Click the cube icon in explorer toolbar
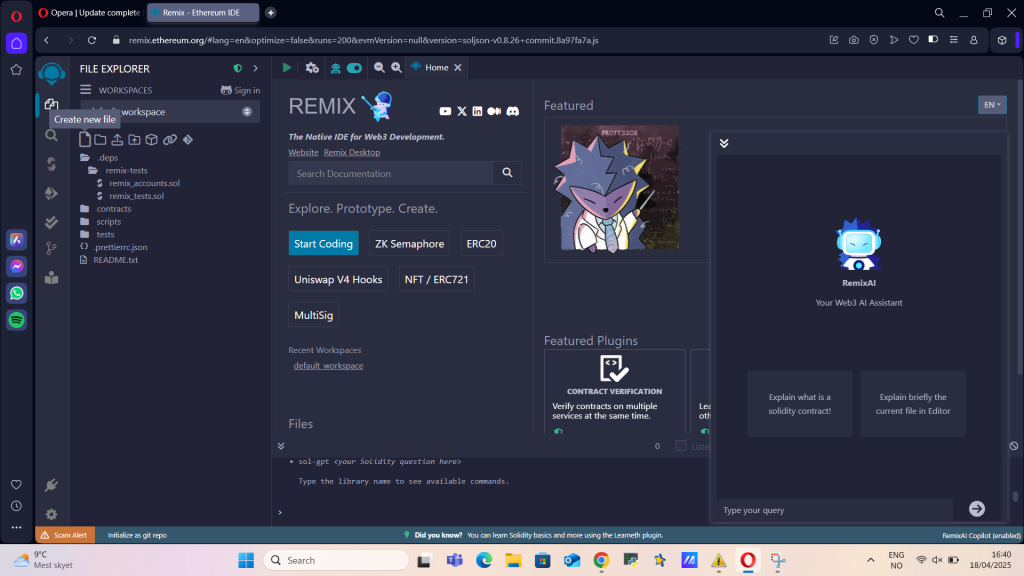The height and width of the screenshot is (576, 1024). [x=152, y=139]
